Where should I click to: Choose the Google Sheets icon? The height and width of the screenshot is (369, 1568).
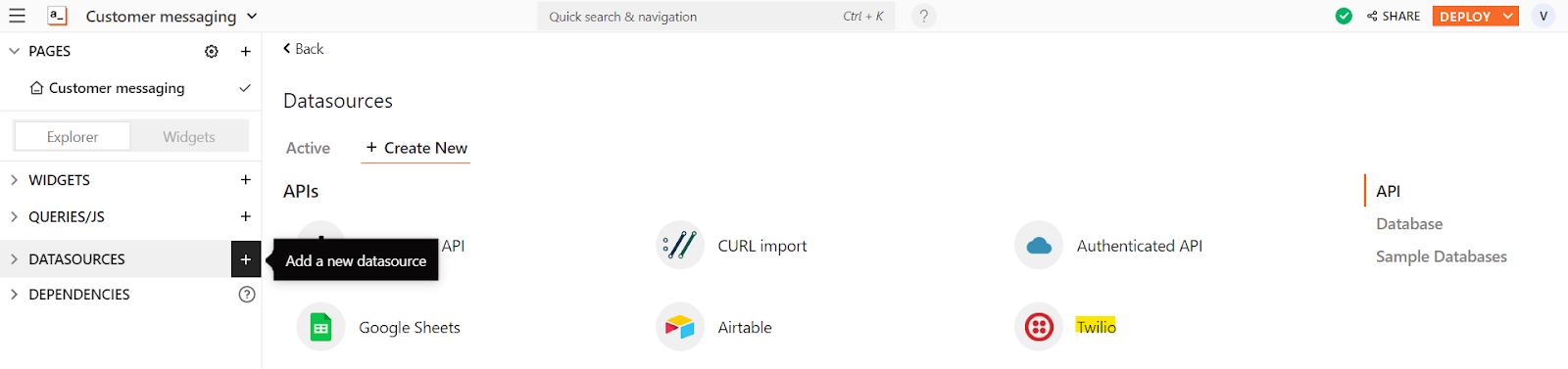pyautogui.click(x=320, y=327)
